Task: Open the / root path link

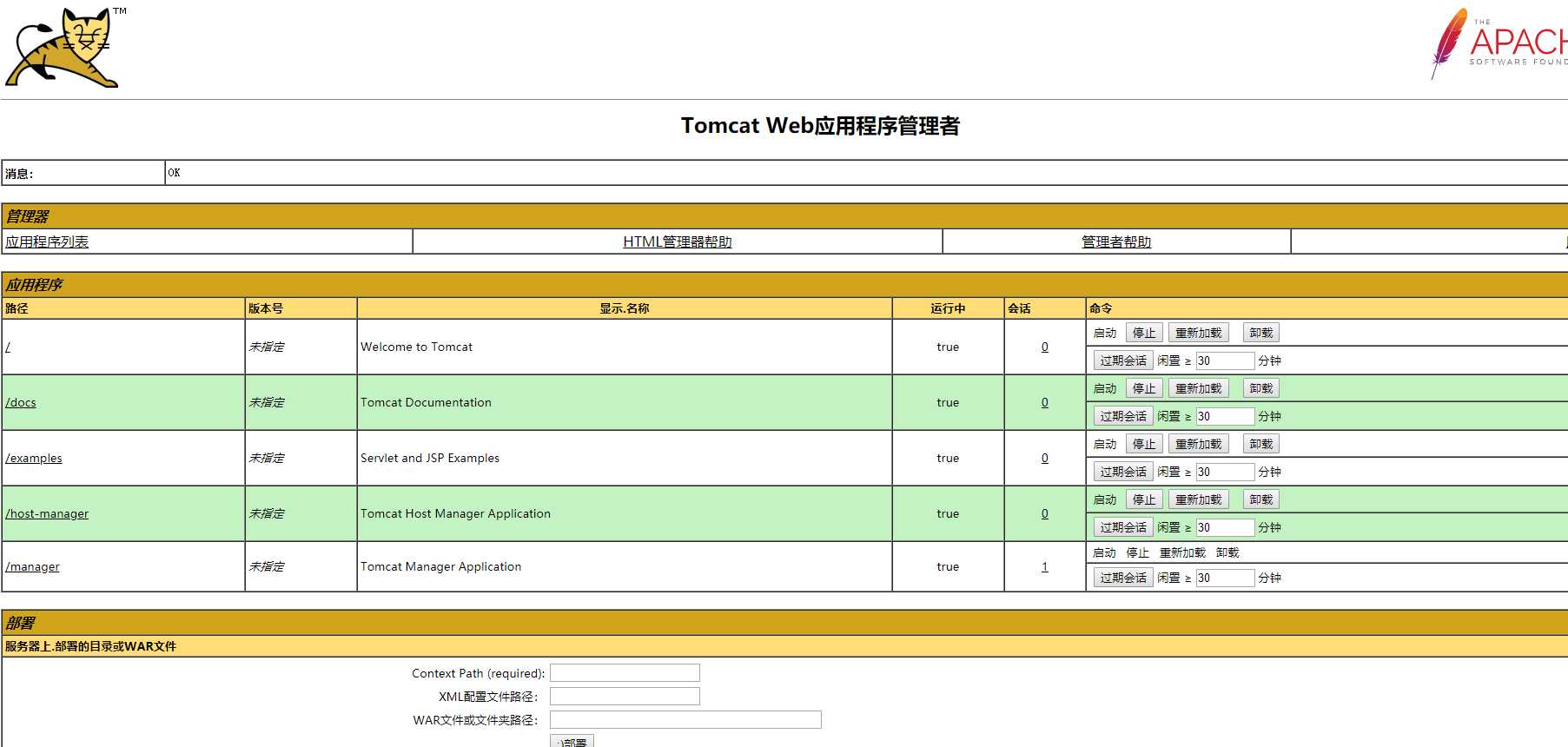Action: [x=8, y=347]
